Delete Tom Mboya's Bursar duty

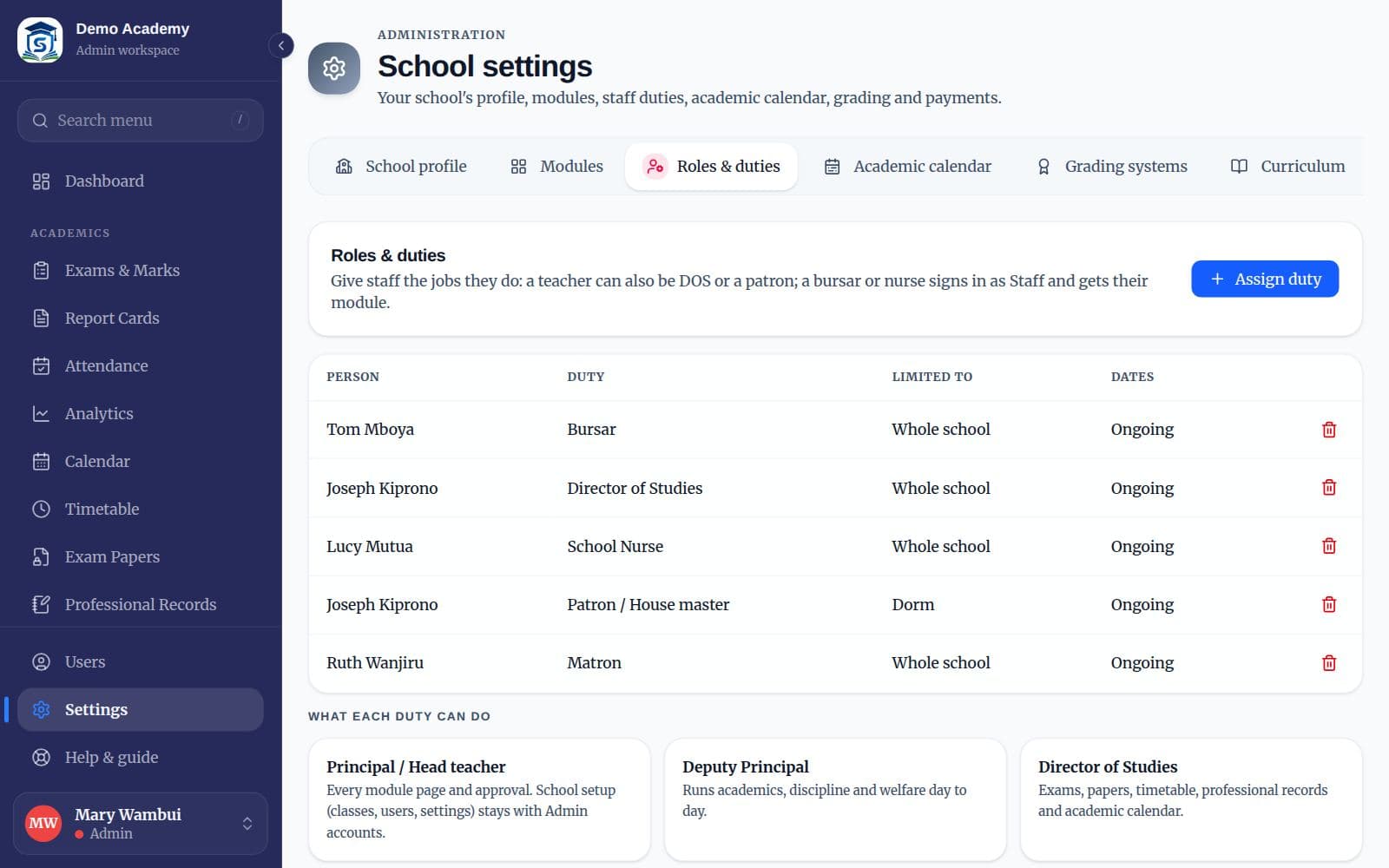(x=1328, y=430)
